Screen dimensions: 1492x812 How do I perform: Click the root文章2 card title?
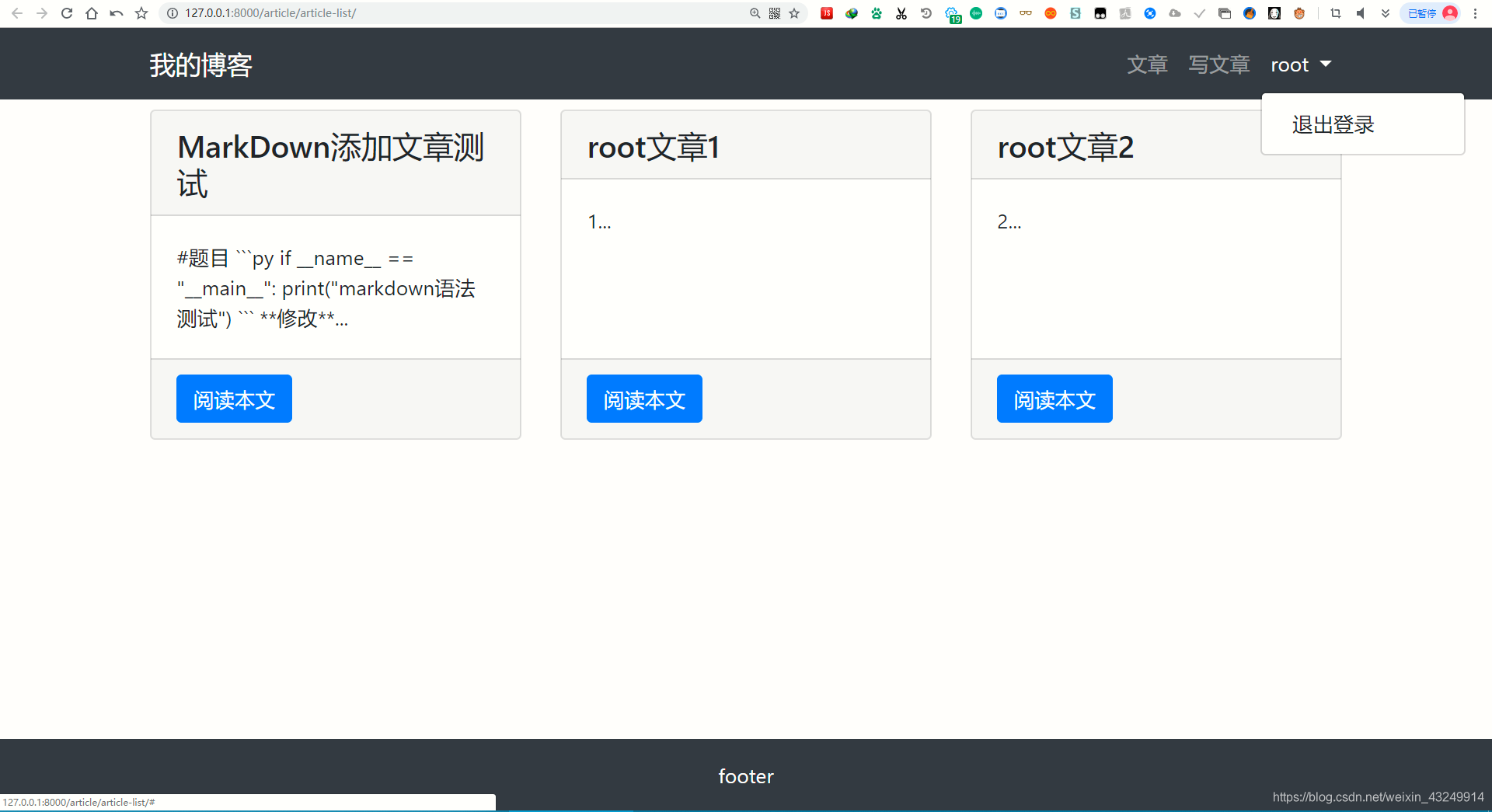click(x=1065, y=147)
